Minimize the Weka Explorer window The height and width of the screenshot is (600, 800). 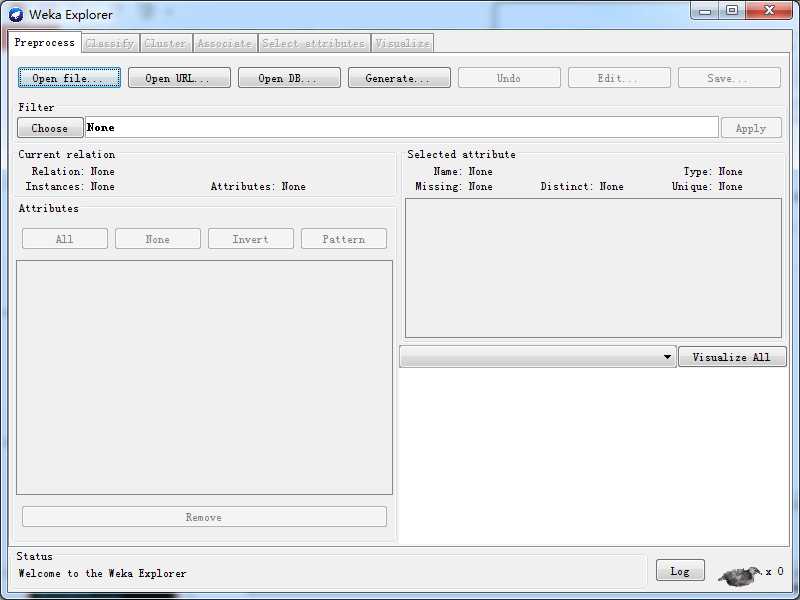click(705, 11)
